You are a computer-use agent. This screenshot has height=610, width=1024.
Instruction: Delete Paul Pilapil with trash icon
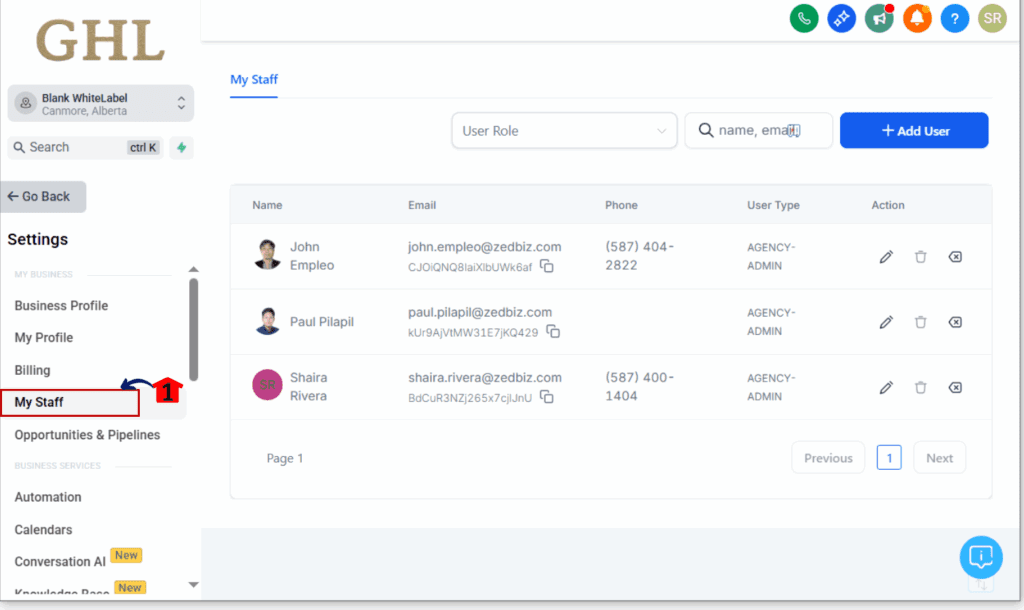pos(920,322)
